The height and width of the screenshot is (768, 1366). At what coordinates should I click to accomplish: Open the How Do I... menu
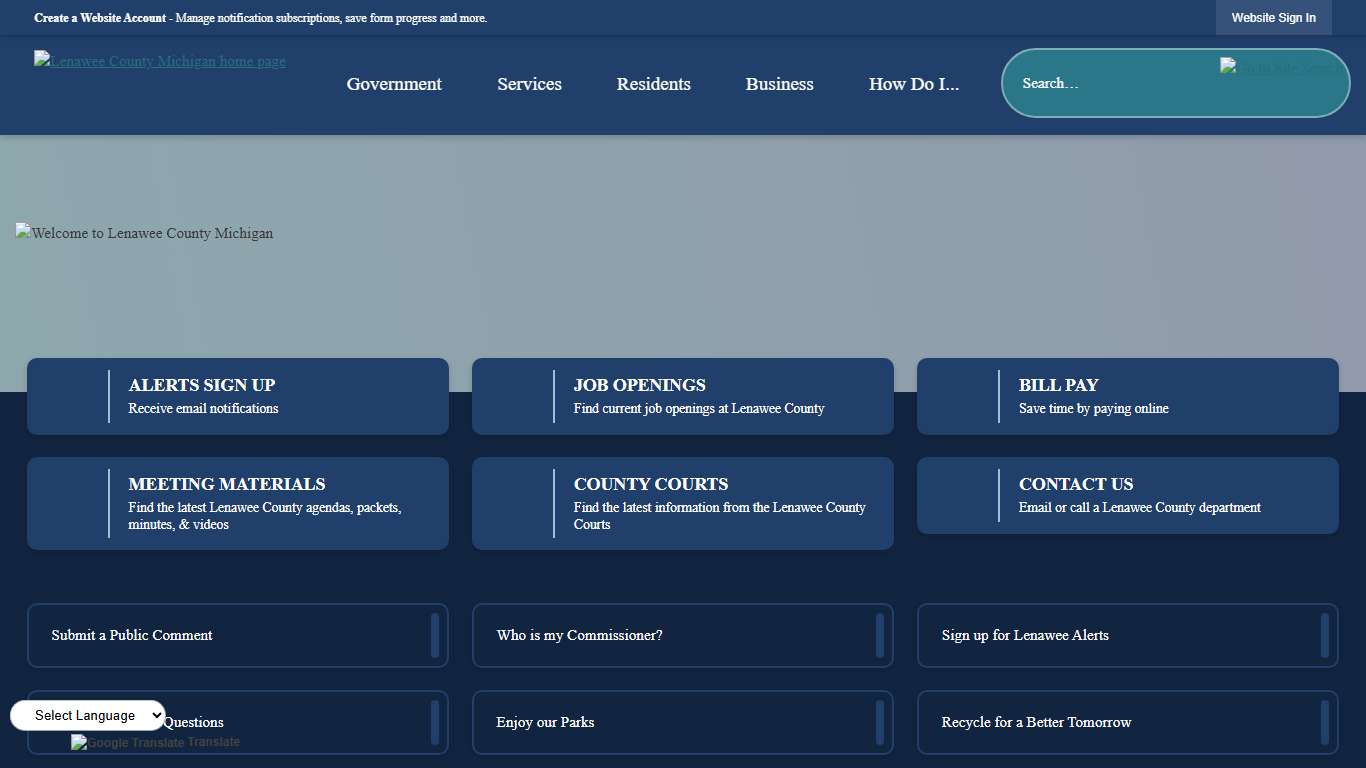point(913,84)
